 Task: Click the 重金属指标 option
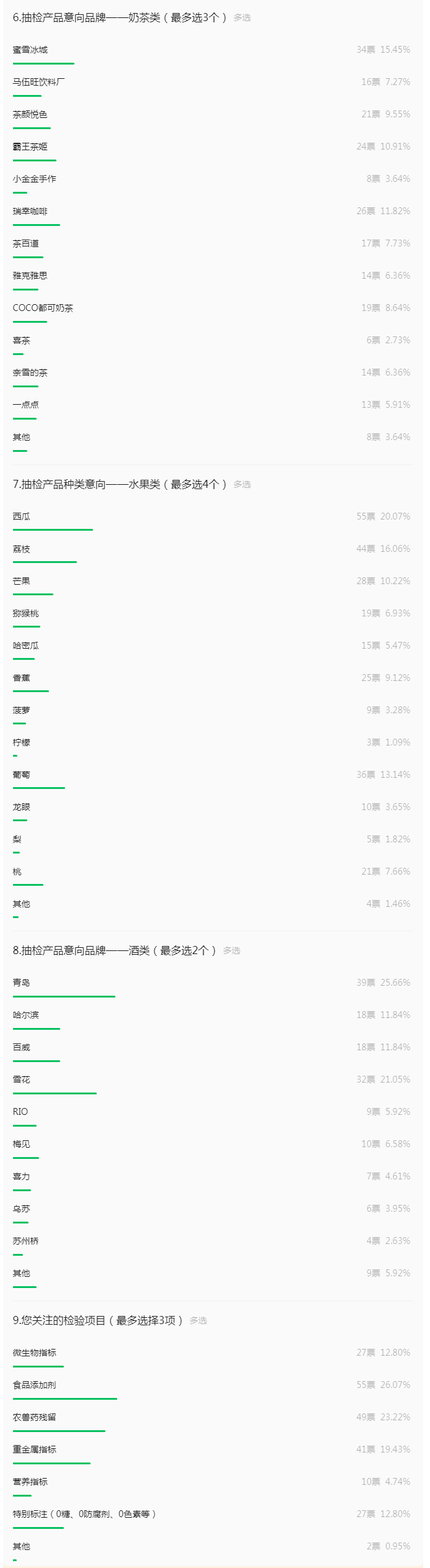(34, 1449)
